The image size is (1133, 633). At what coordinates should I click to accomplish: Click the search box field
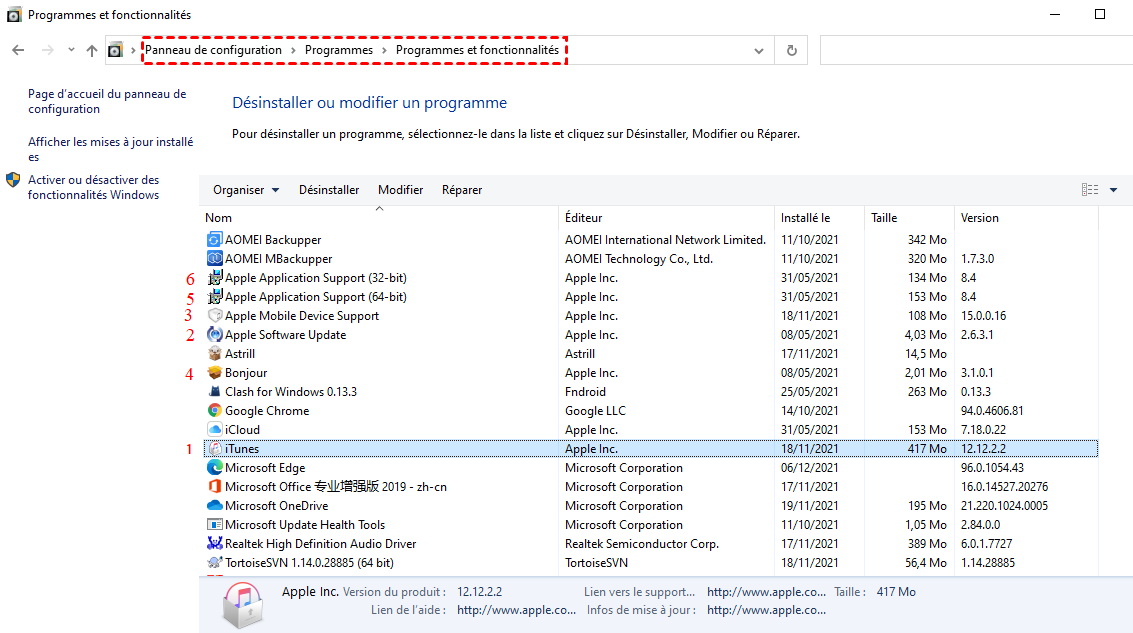pyautogui.click(x=976, y=51)
